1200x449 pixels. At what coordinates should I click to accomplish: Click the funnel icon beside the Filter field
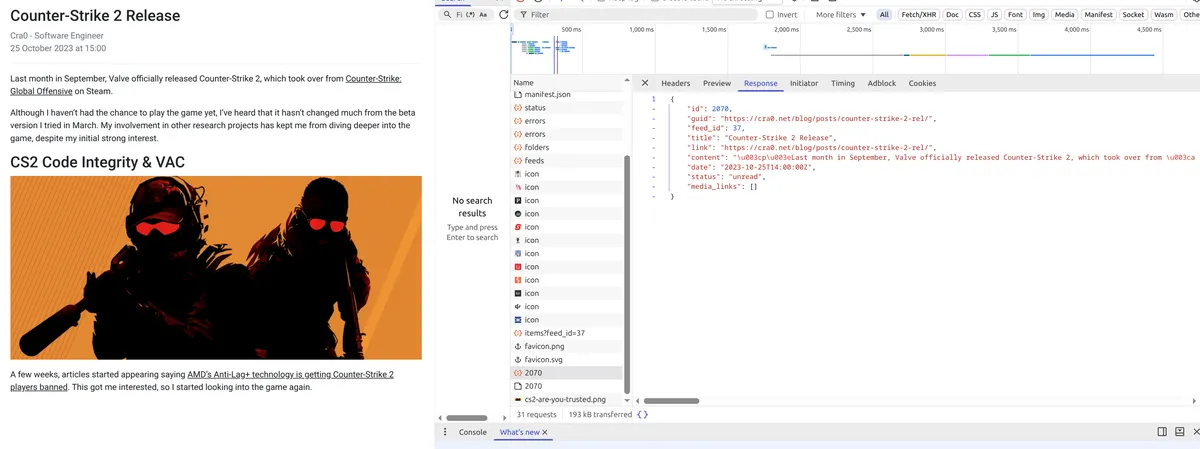pyautogui.click(x=522, y=15)
